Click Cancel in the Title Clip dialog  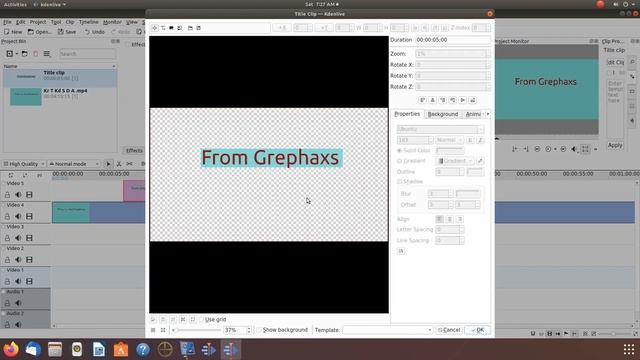pyautogui.click(x=449, y=330)
